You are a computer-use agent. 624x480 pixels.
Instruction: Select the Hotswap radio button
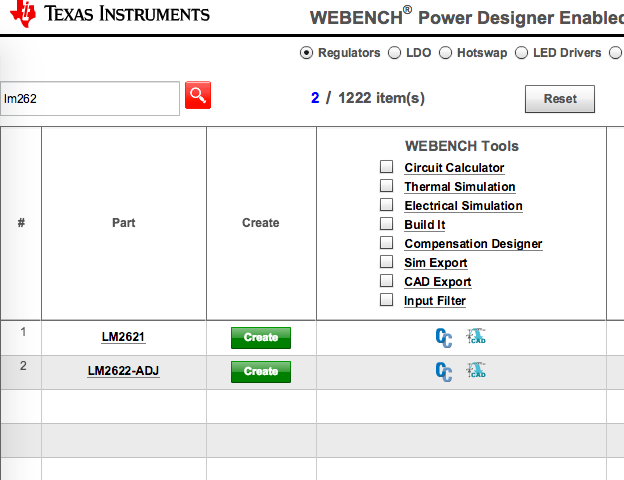tap(445, 53)
